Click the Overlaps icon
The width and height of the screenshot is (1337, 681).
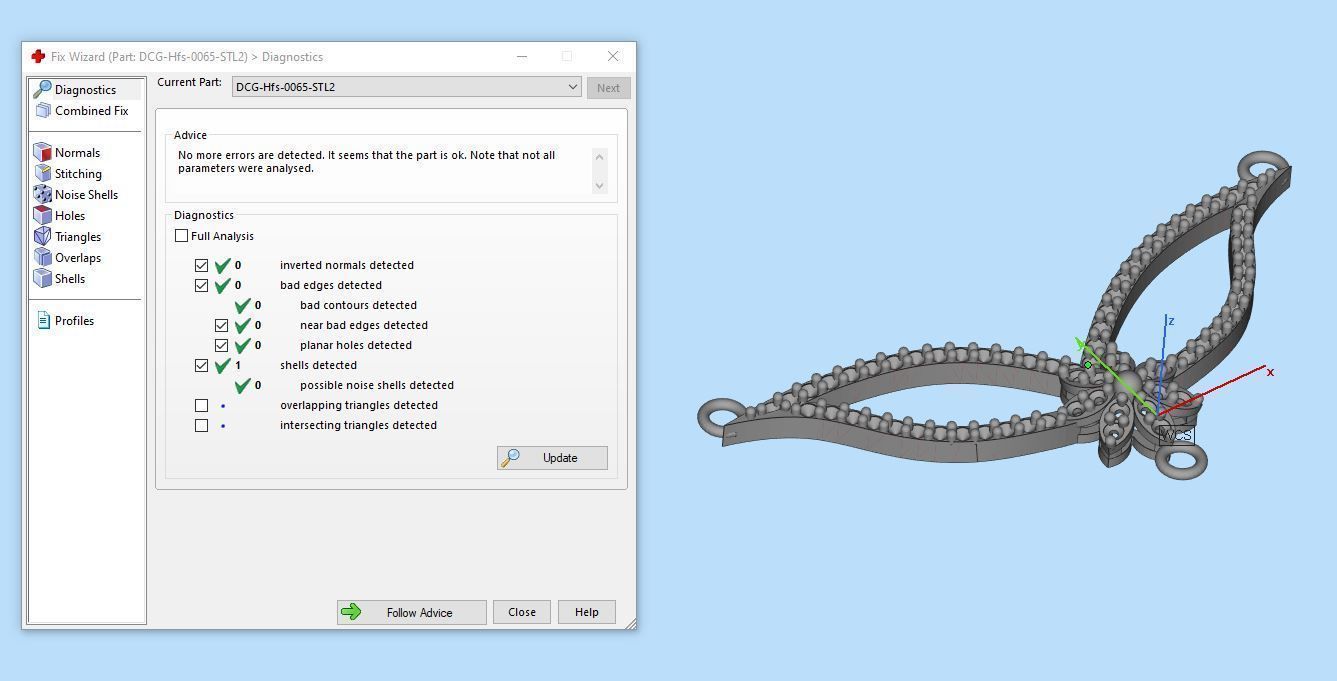pos(42,257)
